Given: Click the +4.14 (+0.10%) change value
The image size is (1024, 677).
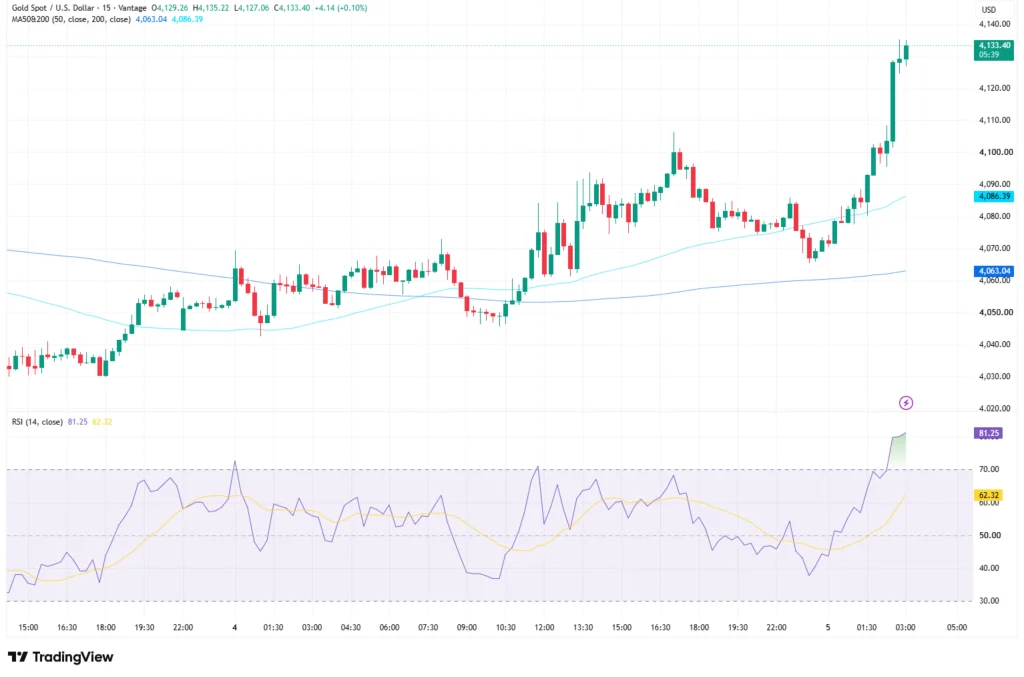Looking at the screenshot, I should coord(340,8).
